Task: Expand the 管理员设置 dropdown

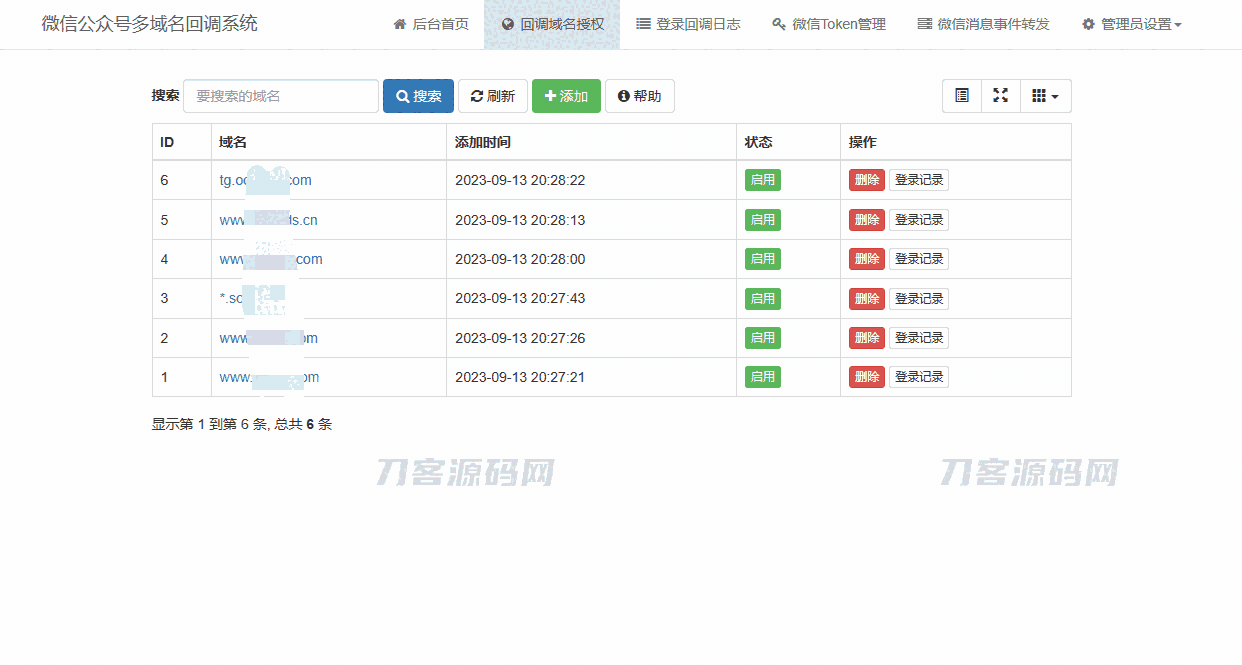Action: (1131, 24)
